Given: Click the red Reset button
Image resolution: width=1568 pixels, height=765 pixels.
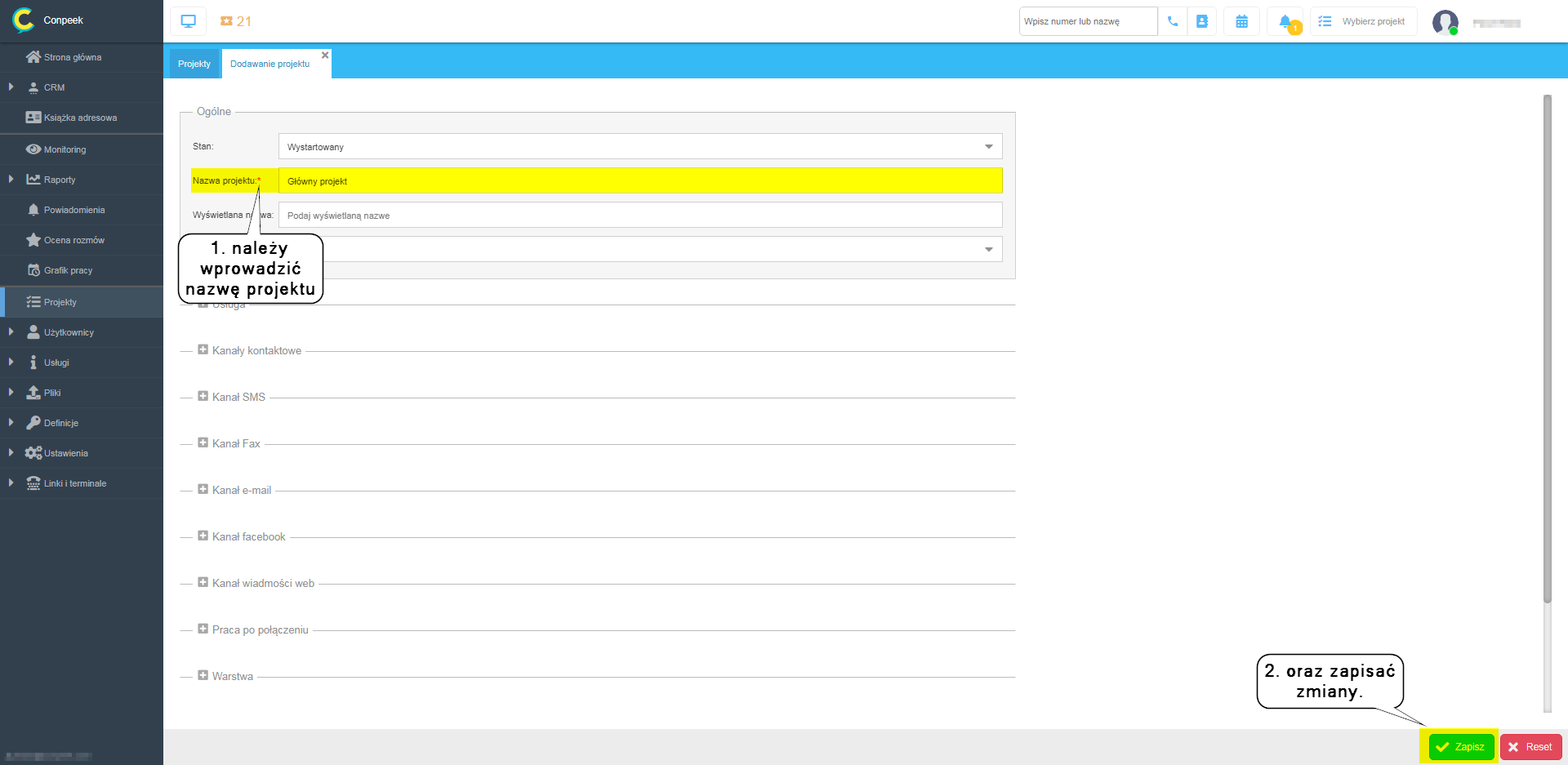Looking at the screenshot, I should click(1530, 747).
